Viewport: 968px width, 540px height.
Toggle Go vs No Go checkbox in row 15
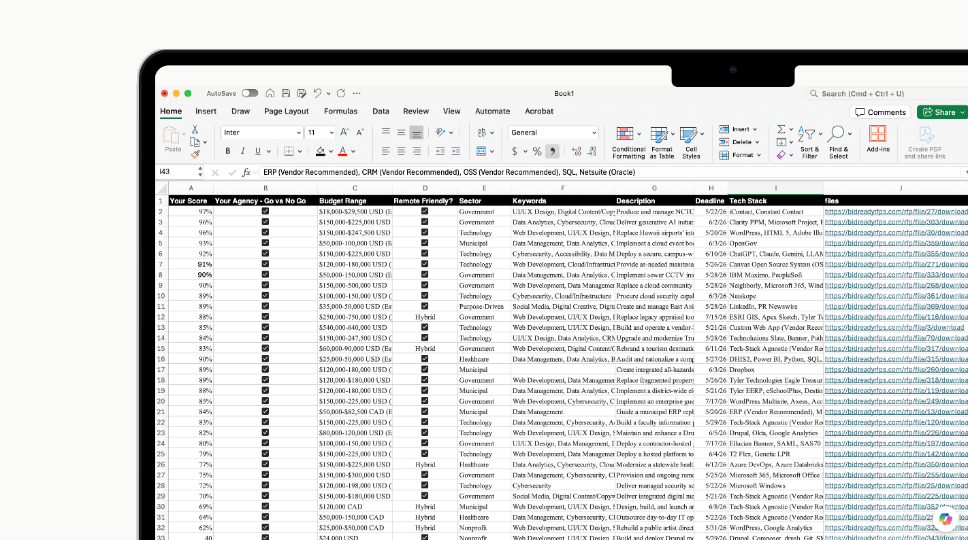pos(265,348)
